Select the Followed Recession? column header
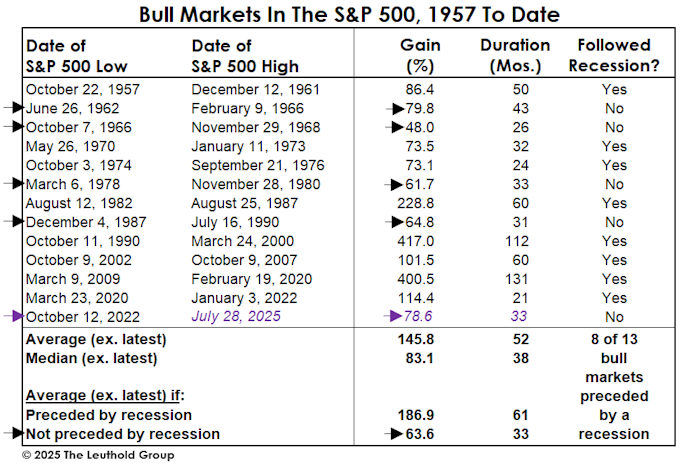This screenshot has width=680, height=463. tap(614, 55)
